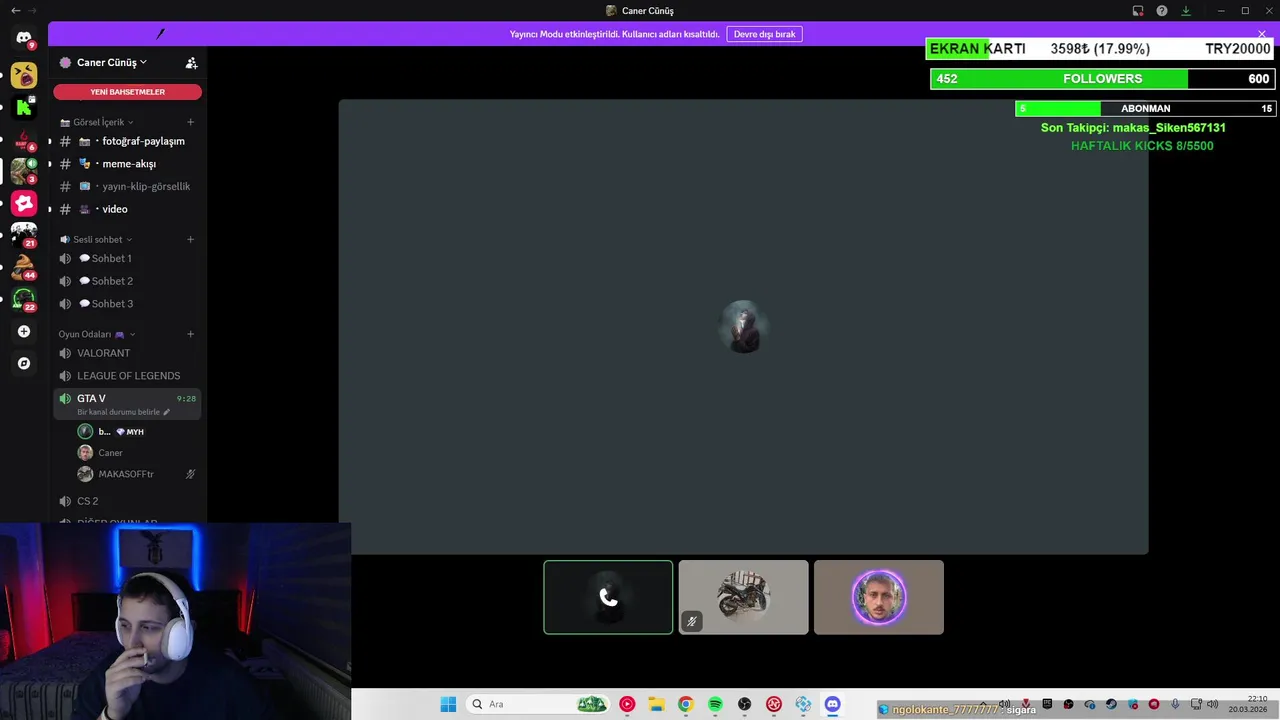This screenshot has height=720, width=1280.
Task: Open the video text channel
Action: click(x=127, y=209)
